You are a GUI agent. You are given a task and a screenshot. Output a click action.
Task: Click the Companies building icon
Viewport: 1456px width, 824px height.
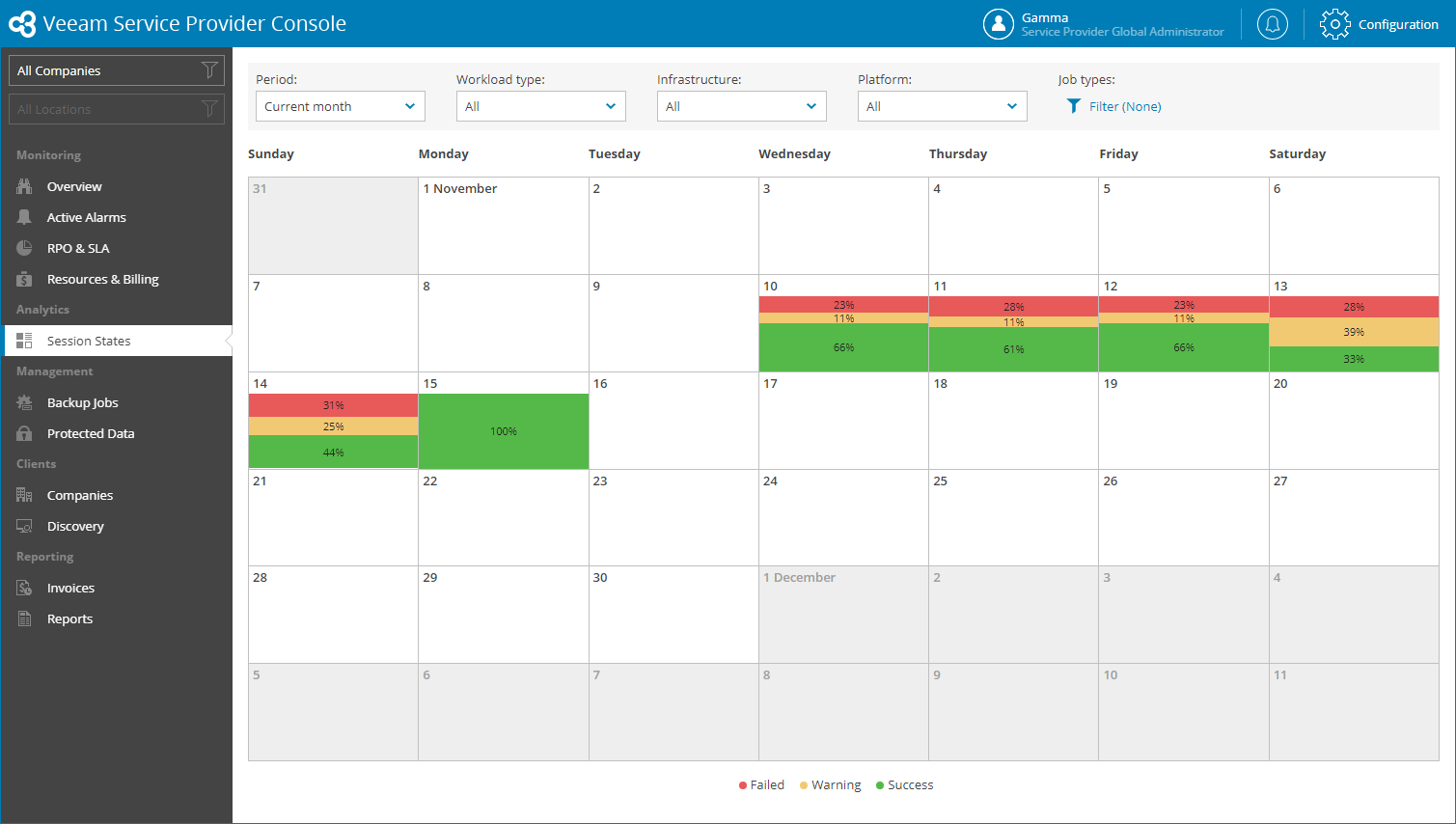coord(24,495)
